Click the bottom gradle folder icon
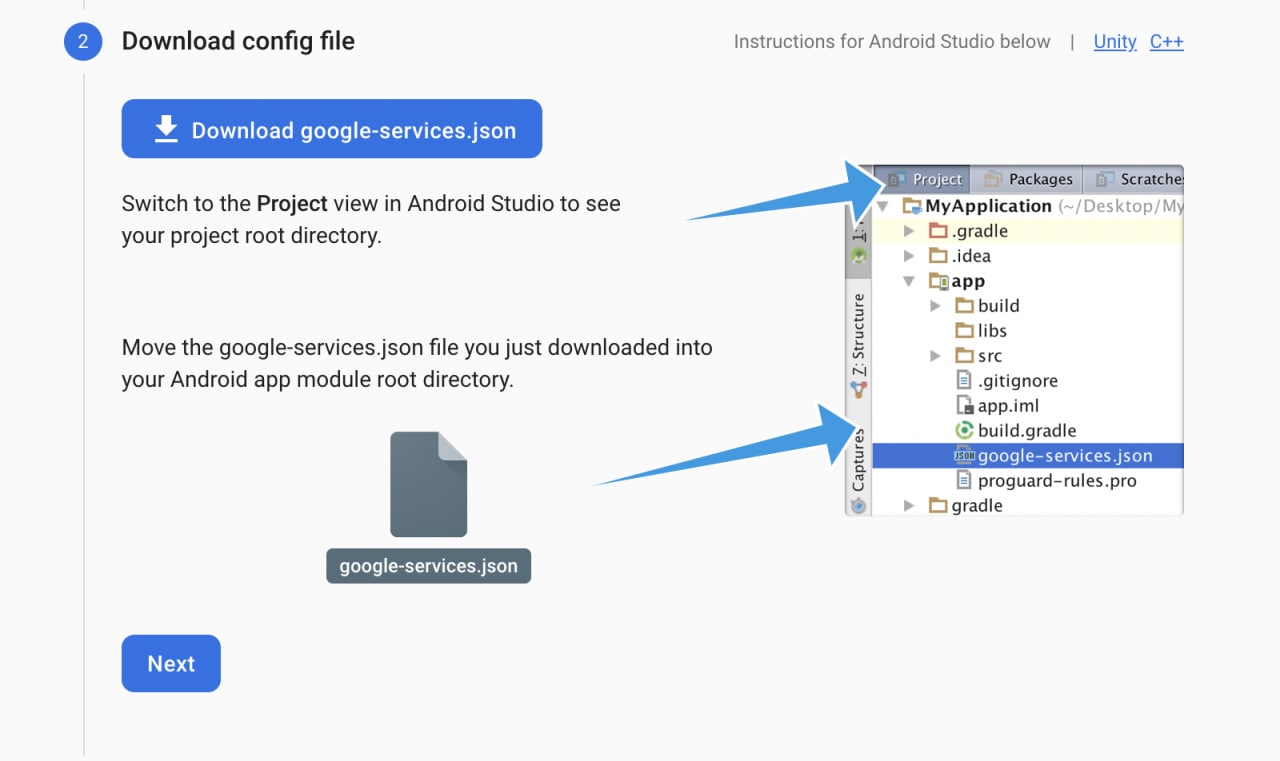This screenshot has height=761, width=1280. (937, 506)
